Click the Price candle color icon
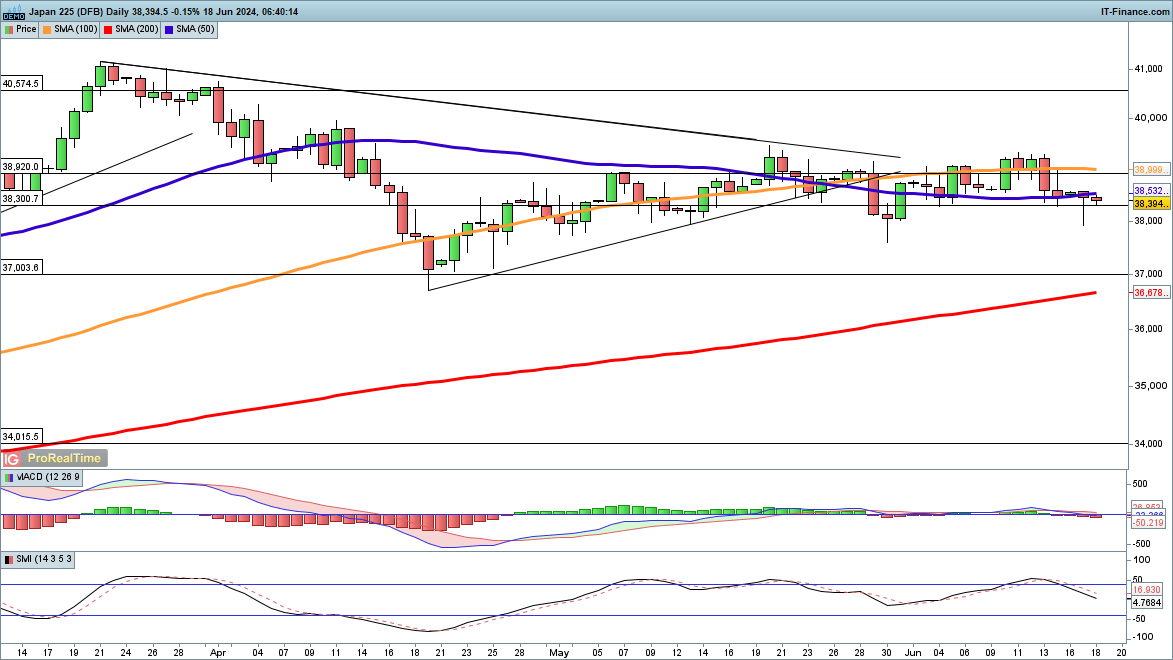The width and height of the screenshot is (1173, 660). (x=8, y=30)
